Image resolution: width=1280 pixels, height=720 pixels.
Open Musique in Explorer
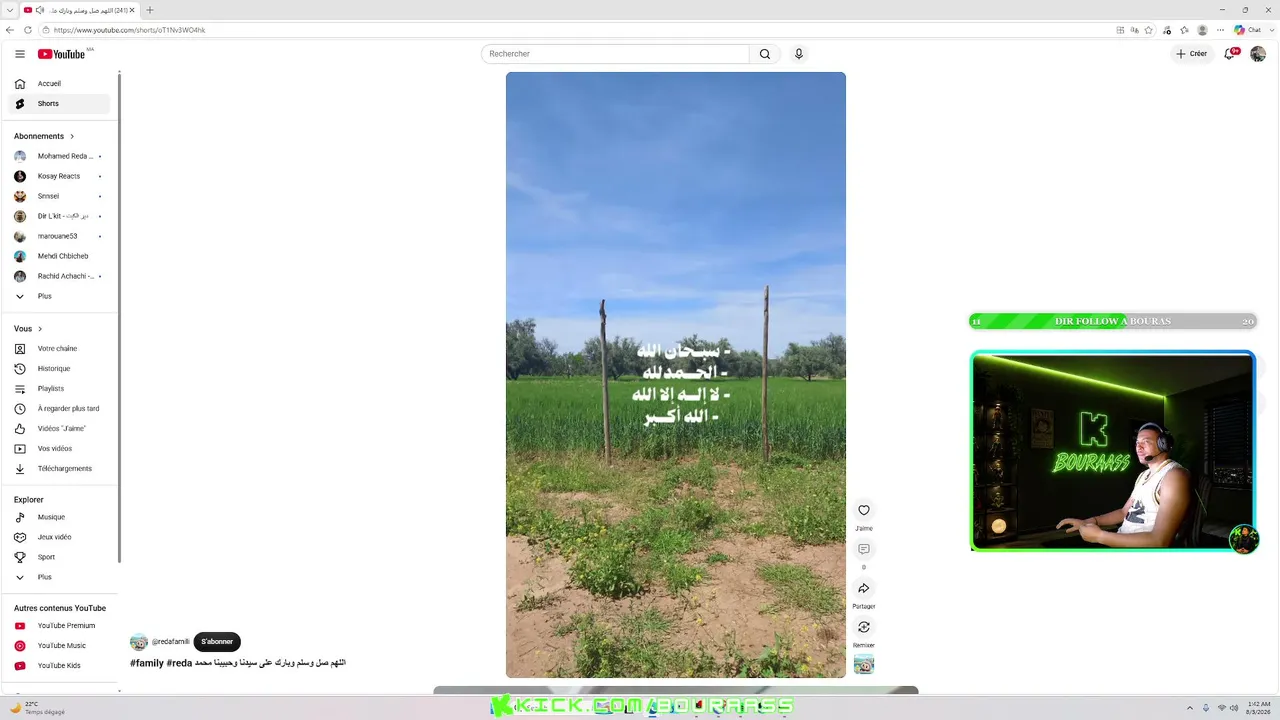coord(59,517)
